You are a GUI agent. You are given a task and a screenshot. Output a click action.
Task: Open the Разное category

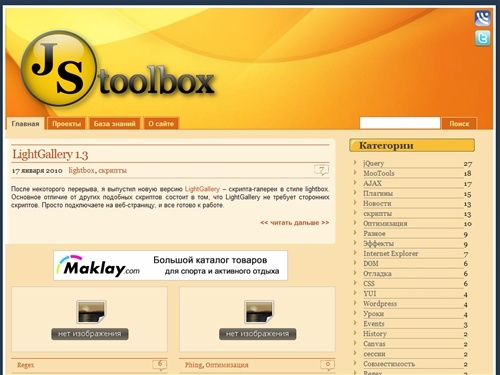[x=374, y=234]
